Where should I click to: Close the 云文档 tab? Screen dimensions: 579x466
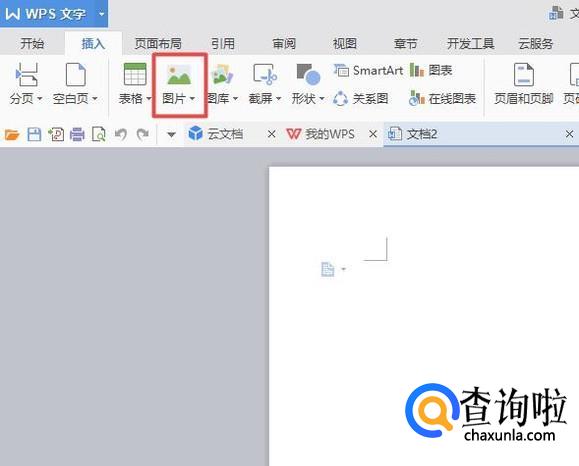click(271, 134)
